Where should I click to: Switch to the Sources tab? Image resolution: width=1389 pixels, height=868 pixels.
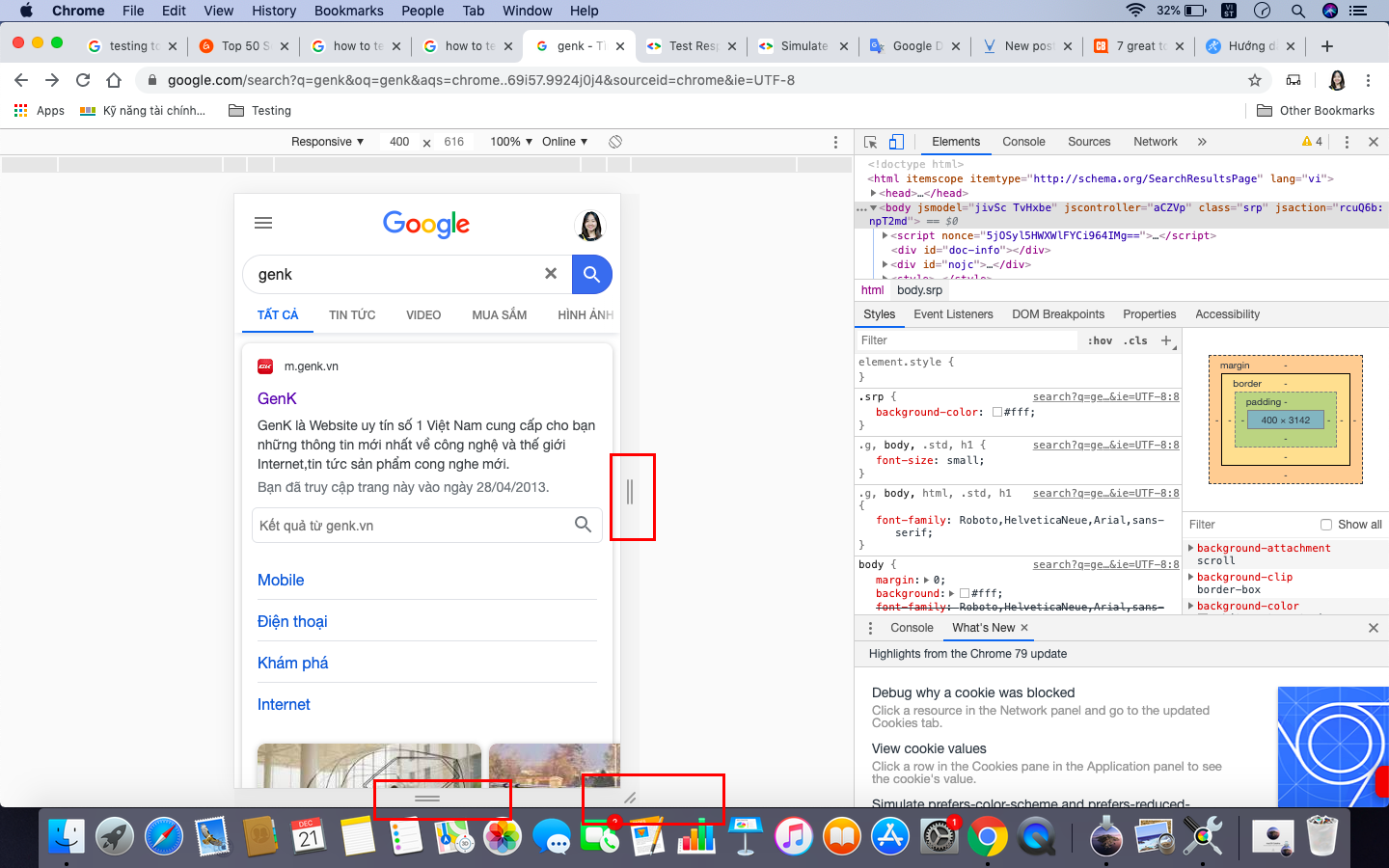(x=1089, y=142)
